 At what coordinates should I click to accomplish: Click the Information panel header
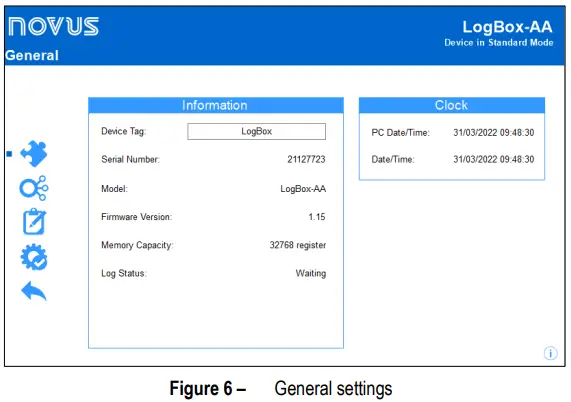(x=216, y=105)
